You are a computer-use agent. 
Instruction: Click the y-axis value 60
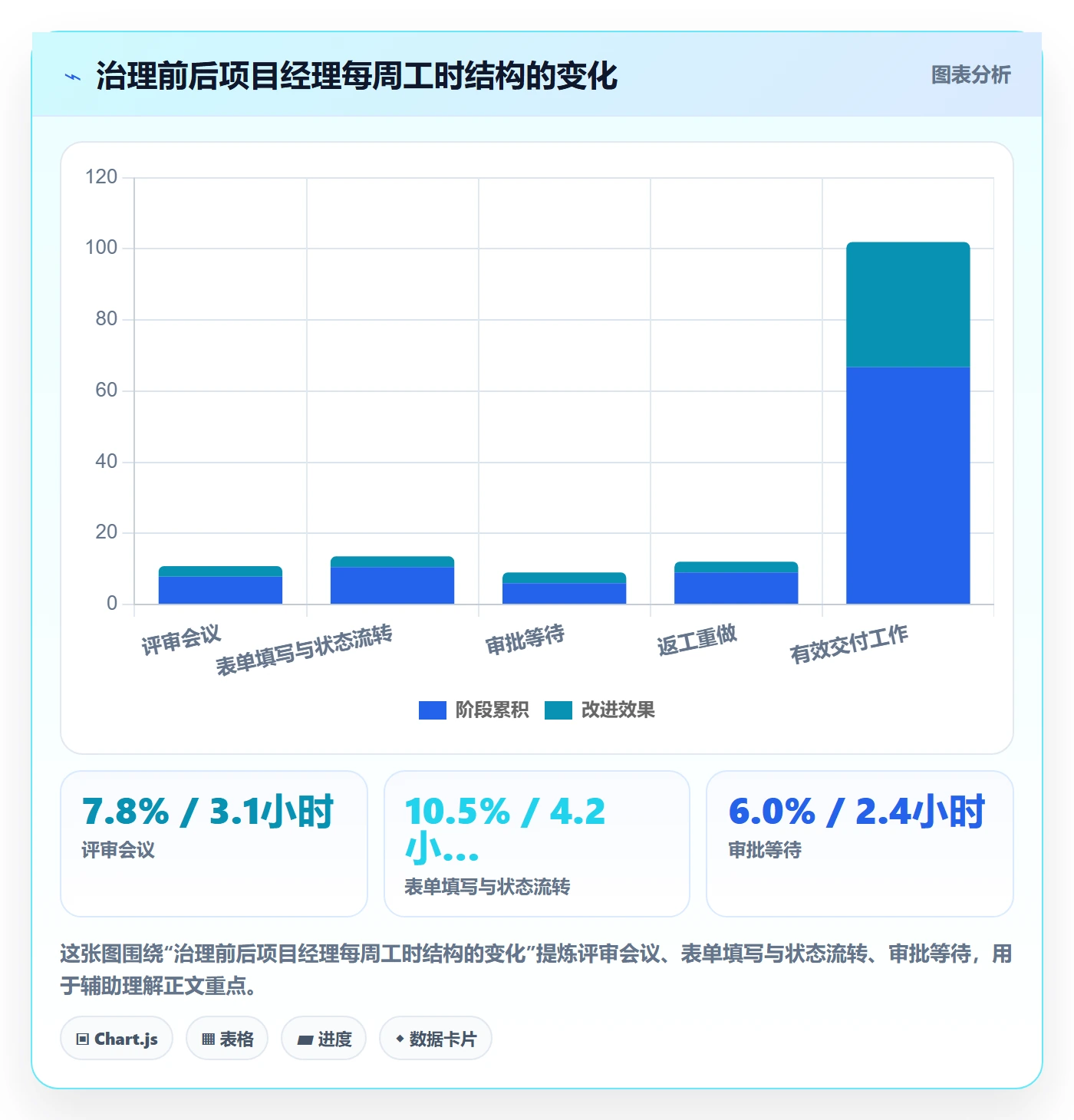tap(106, 390)
